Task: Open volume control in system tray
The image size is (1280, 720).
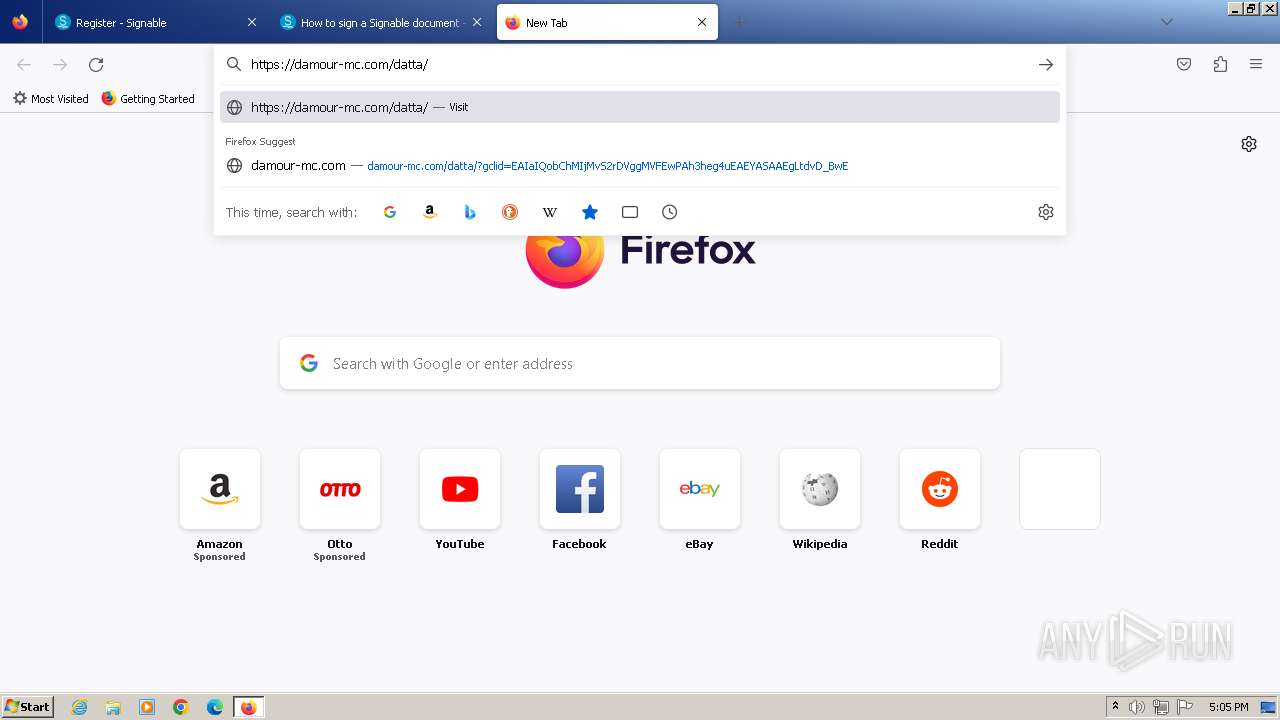Action: coord(1137,707)
